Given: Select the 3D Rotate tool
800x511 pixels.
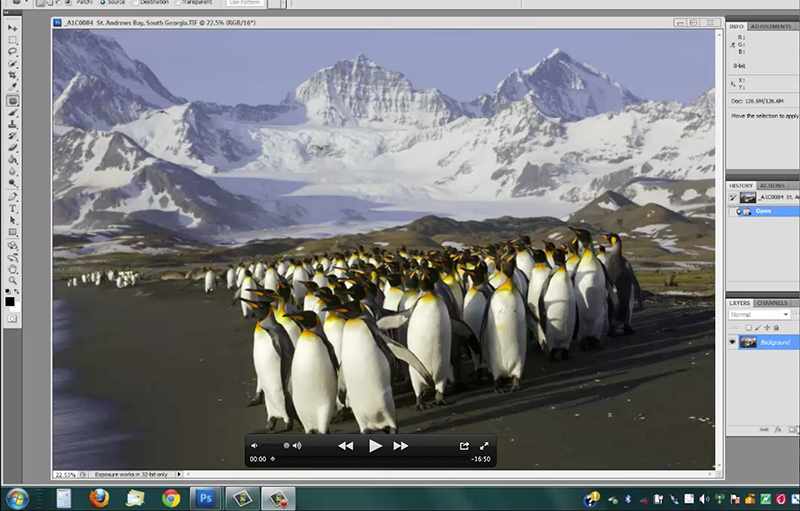Looking at the screenshot, I should (13, 246).
